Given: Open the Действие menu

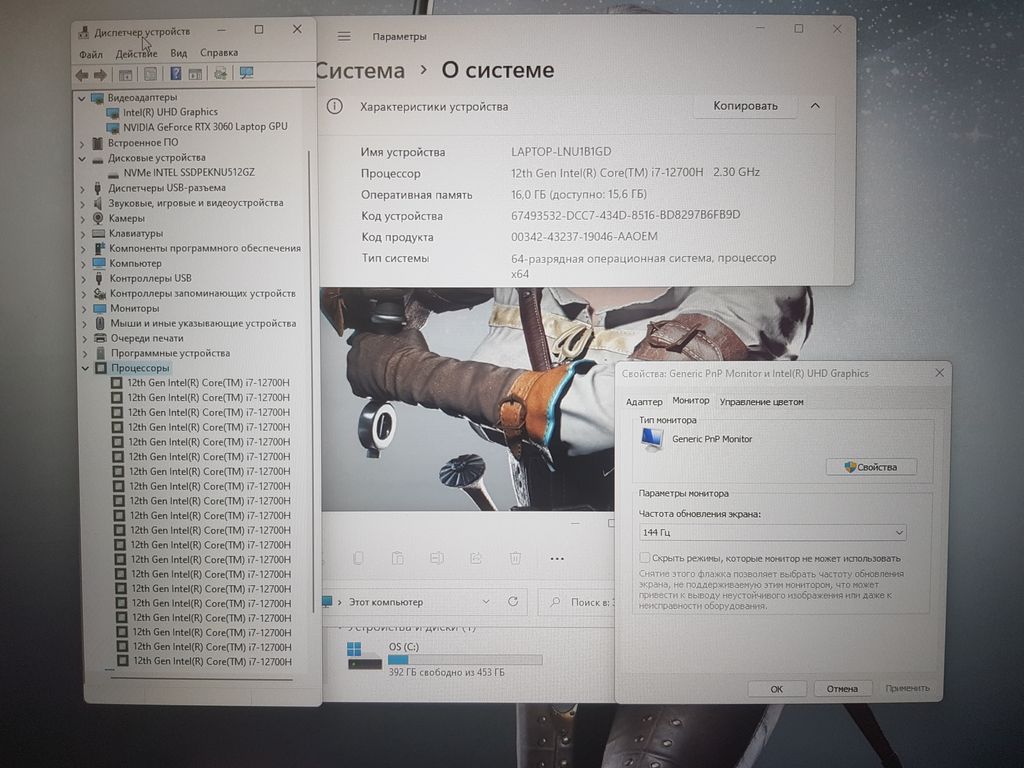Looking at the screenshot, I should 136,53.
